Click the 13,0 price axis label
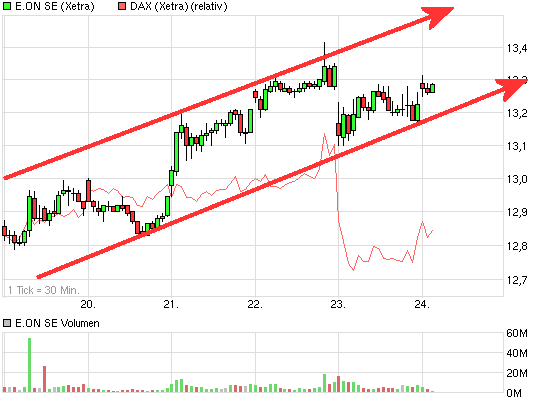 pos(517,179)
